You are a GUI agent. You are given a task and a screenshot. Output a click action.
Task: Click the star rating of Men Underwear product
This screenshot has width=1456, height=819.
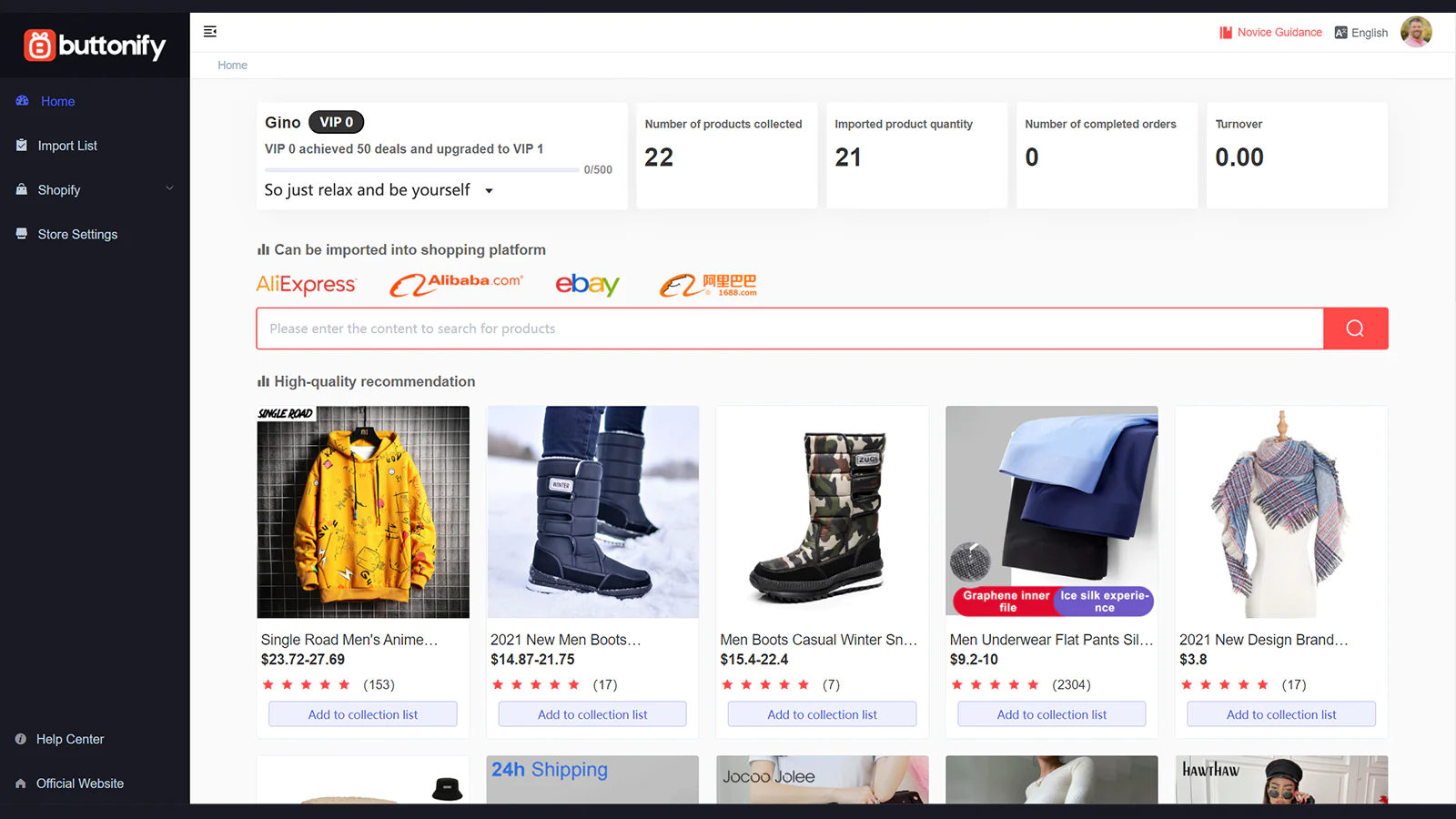996,685
